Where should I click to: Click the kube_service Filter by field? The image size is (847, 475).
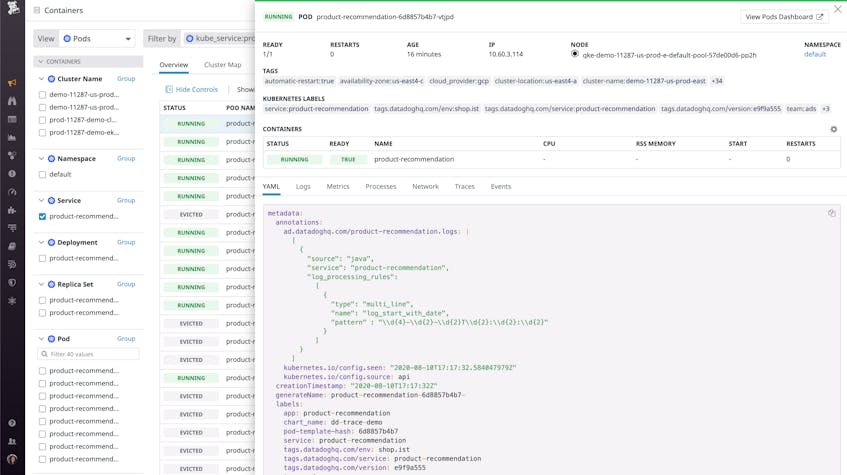[219, 39]
